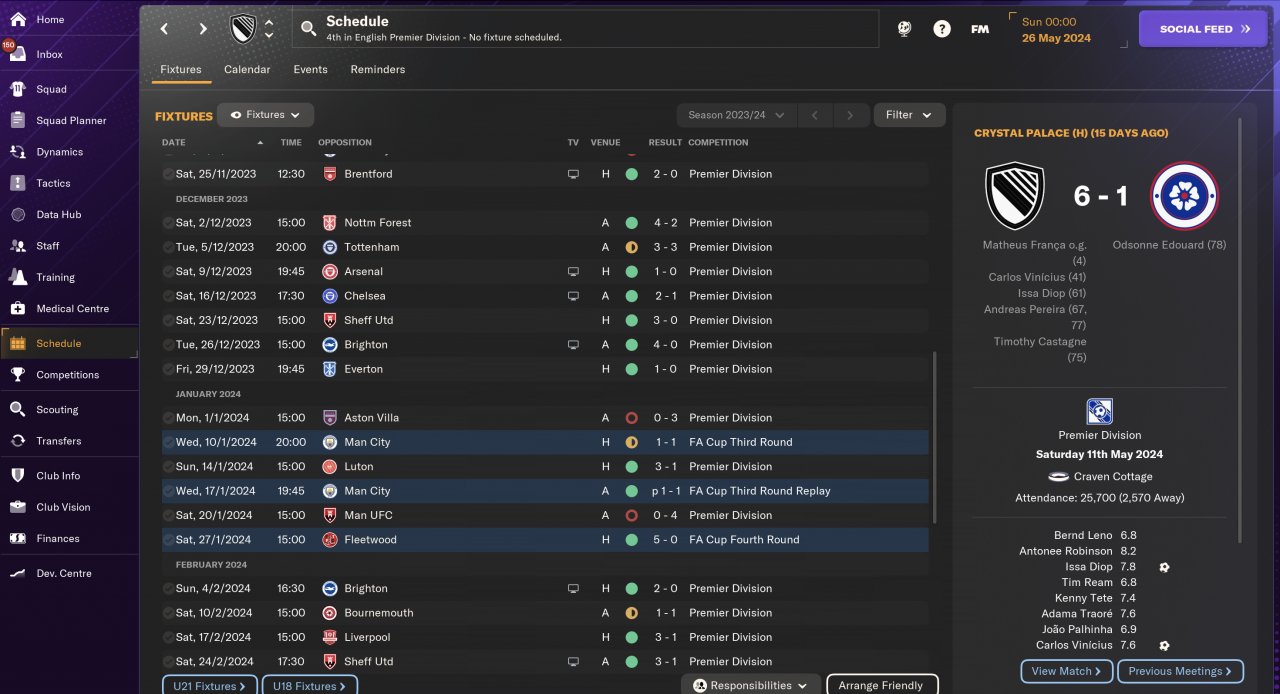
Task: Click the Arrange Friendly button
Action: coord(881,685)
